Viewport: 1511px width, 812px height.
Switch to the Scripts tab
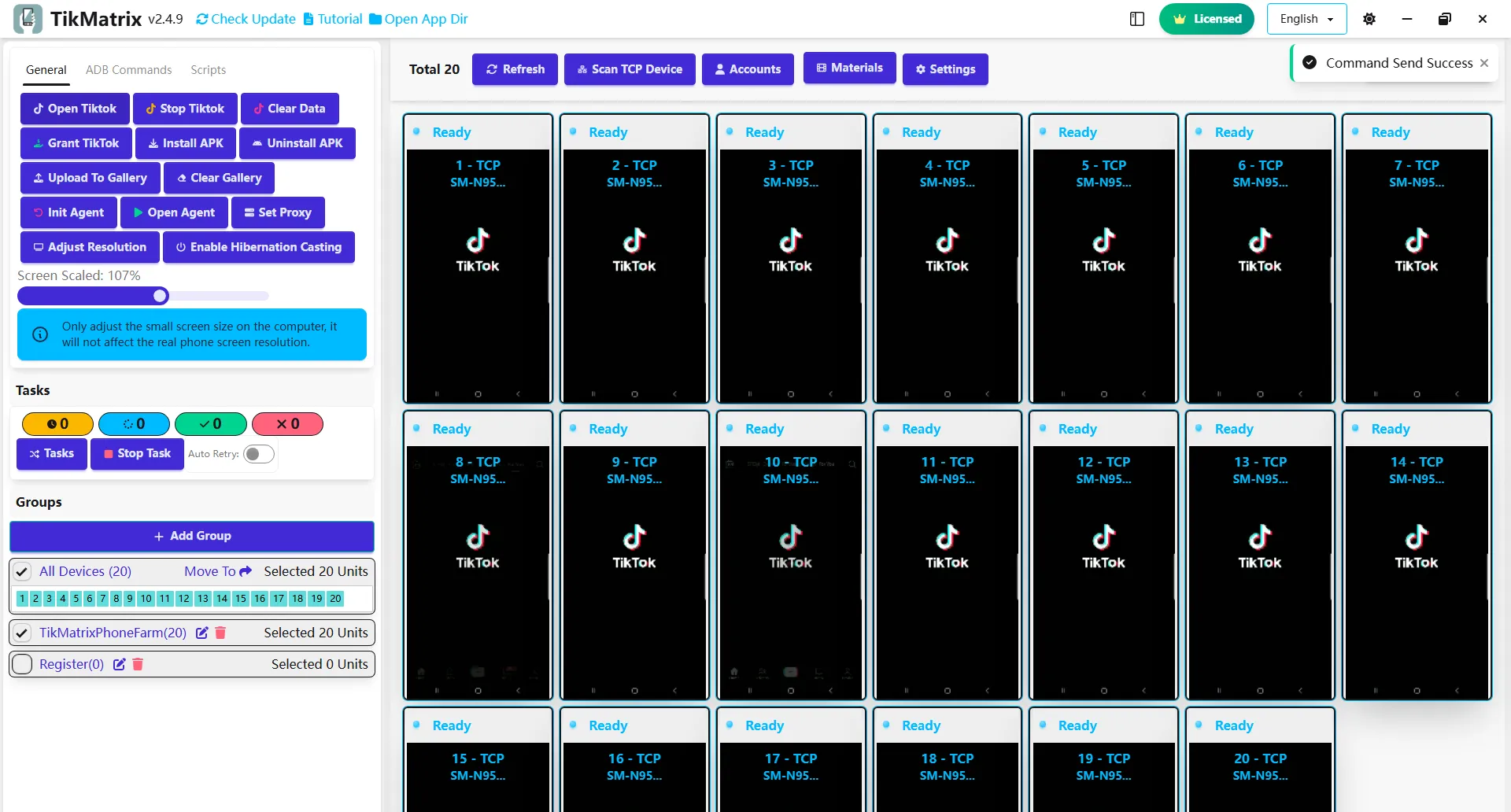point(208,70)
